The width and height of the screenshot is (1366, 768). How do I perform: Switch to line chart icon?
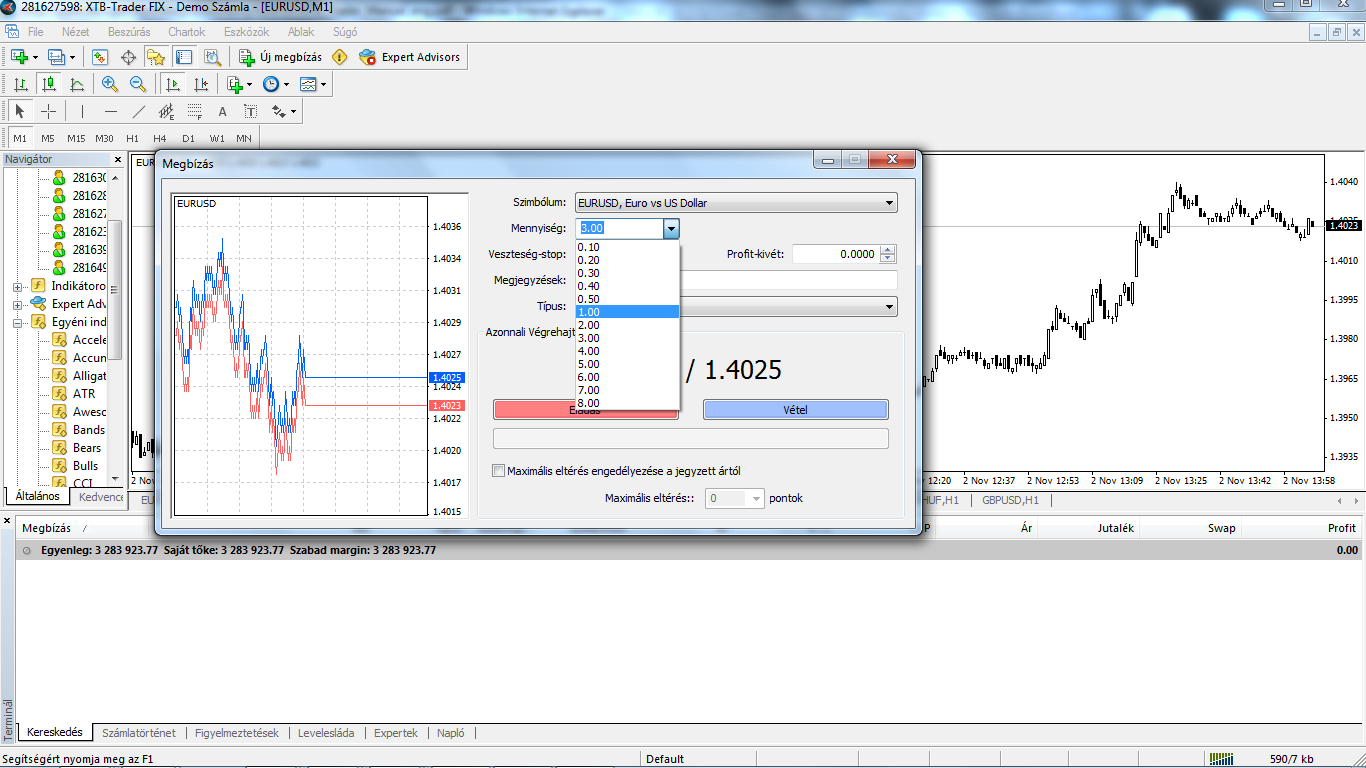tap(77, 84)
